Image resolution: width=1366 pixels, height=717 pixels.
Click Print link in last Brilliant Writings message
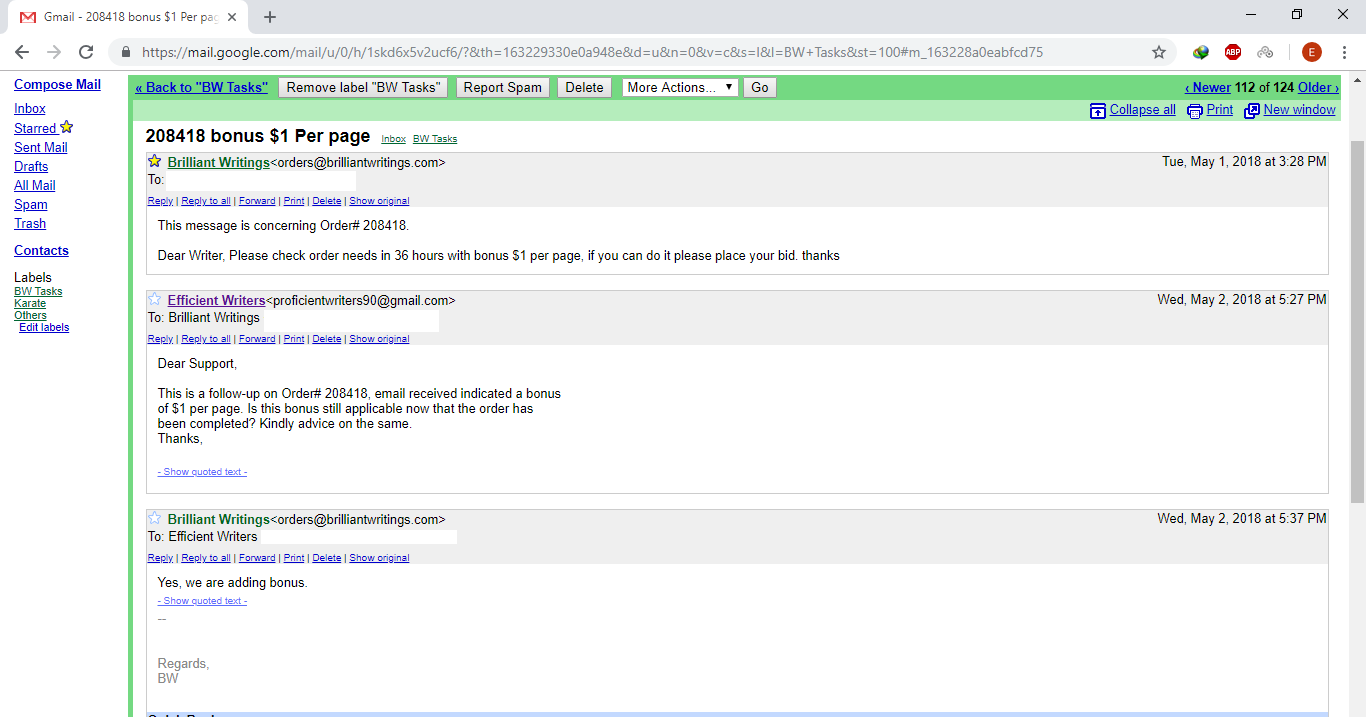click(x=294, y=558)
